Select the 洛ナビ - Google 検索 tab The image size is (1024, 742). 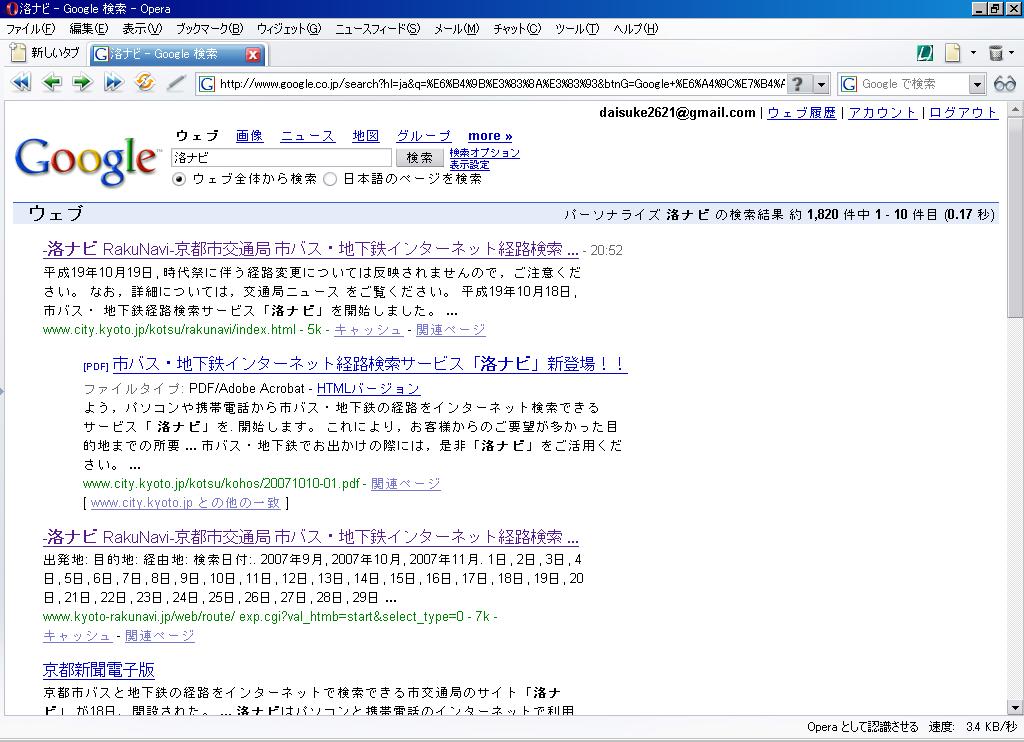pyautogui.click(x=167, y=54)
